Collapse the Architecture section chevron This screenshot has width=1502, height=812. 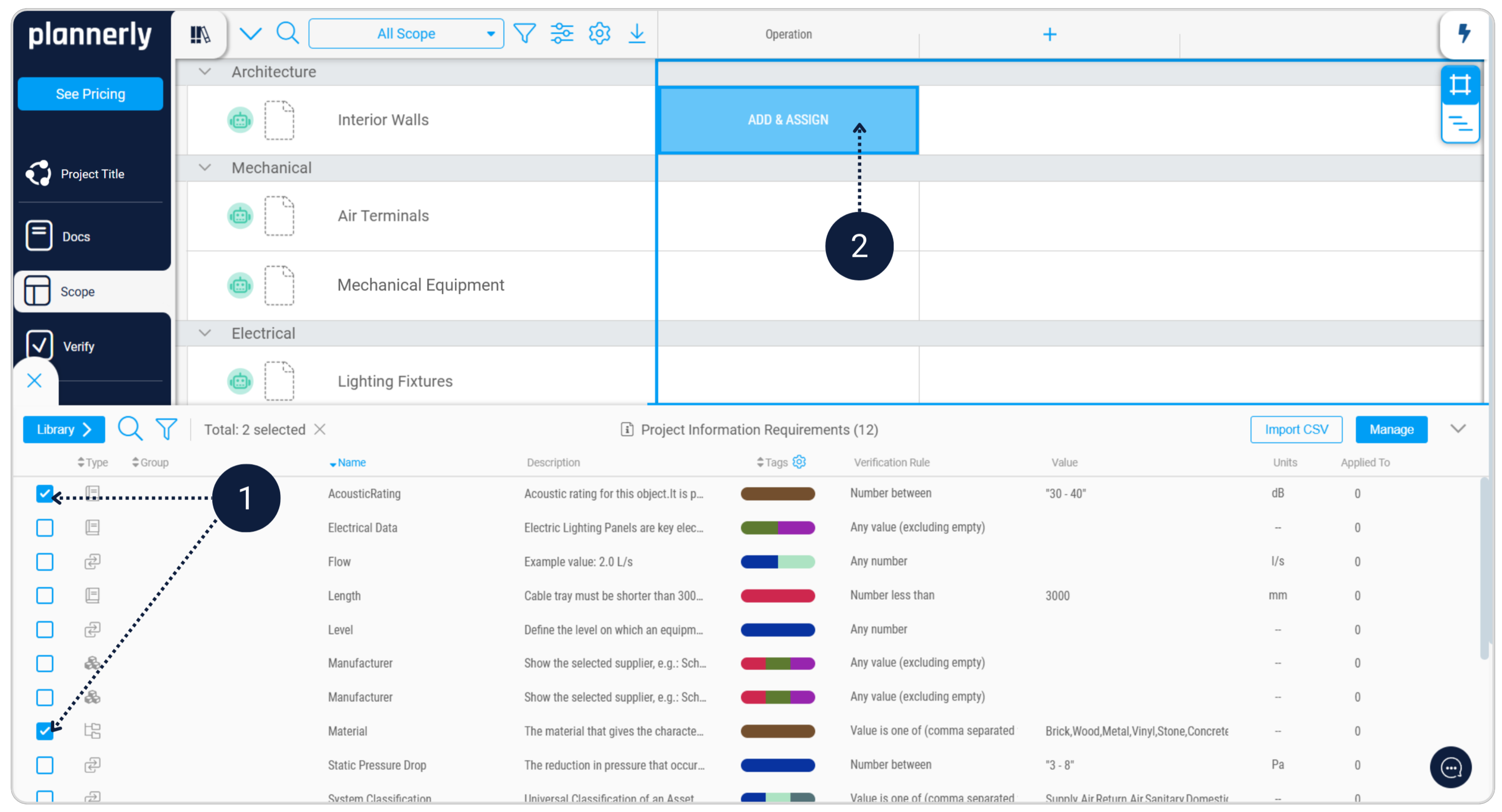click(x=205, y=72)
